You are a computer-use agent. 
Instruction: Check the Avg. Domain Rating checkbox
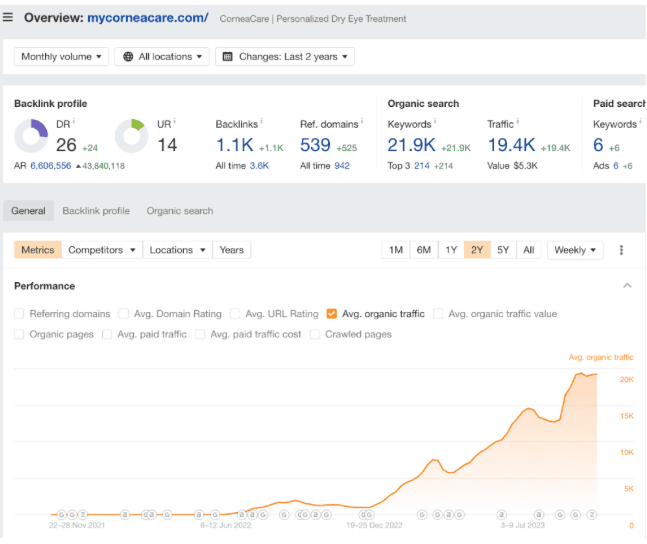124,314
